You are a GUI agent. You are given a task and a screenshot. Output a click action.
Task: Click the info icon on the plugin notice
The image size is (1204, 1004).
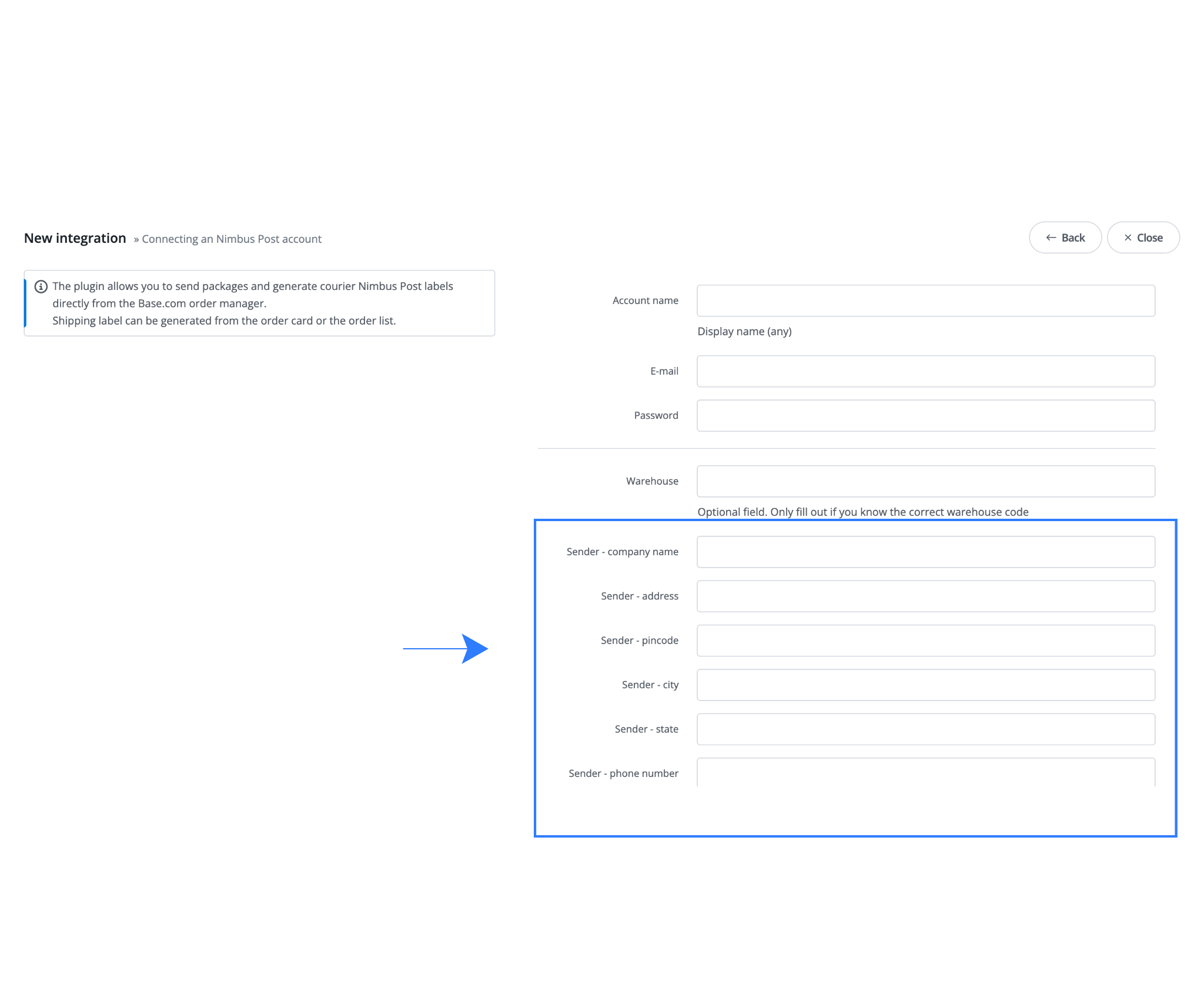click(41, 286)
